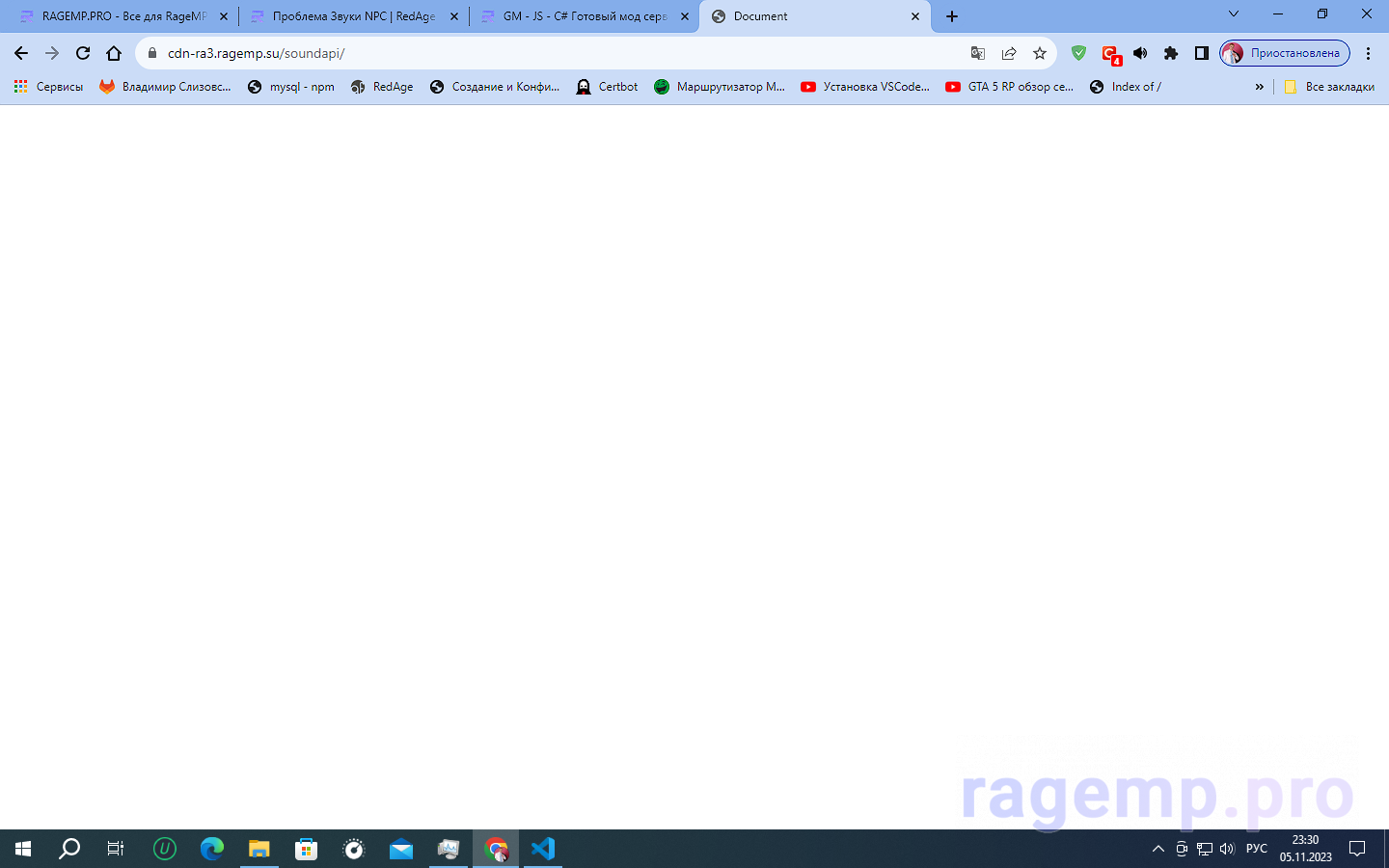Viewport: 1389px width, 868px height.
Task: Go to the browser home page
Action: click(x=114, y=53)
